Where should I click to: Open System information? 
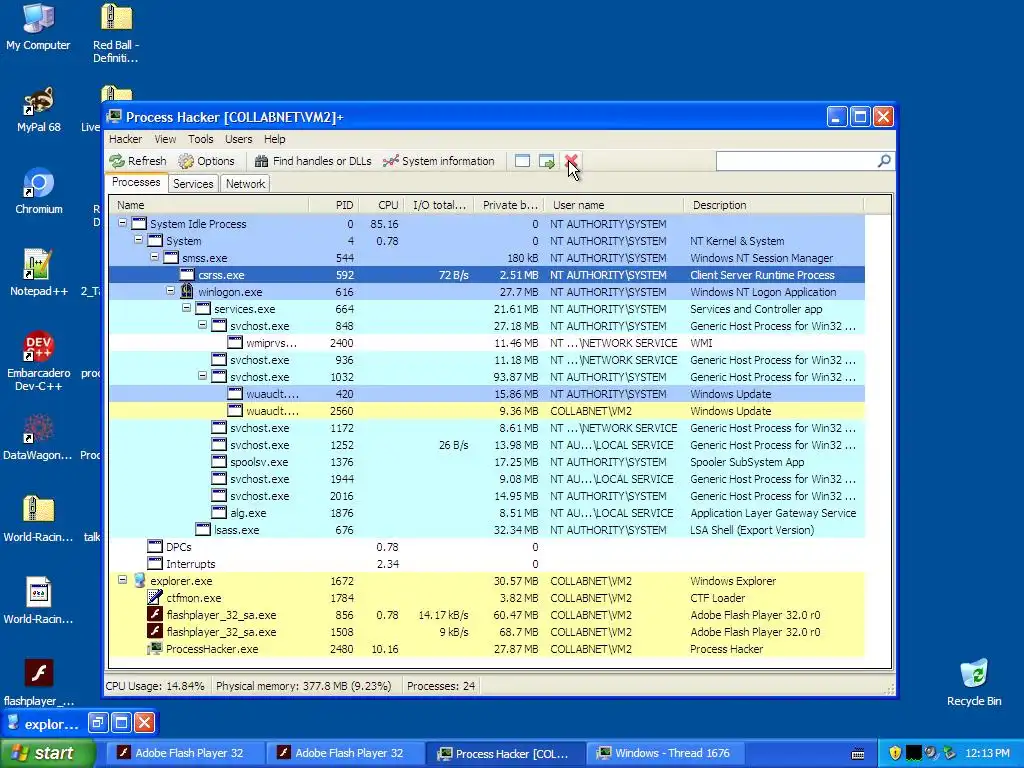click(x=439, y=161)
